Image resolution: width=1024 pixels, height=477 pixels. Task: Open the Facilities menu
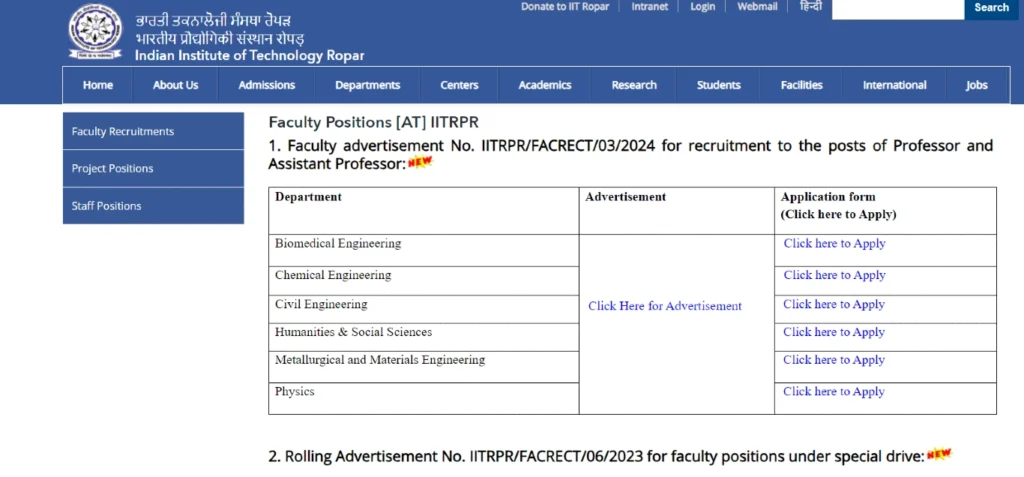(801, 85)
